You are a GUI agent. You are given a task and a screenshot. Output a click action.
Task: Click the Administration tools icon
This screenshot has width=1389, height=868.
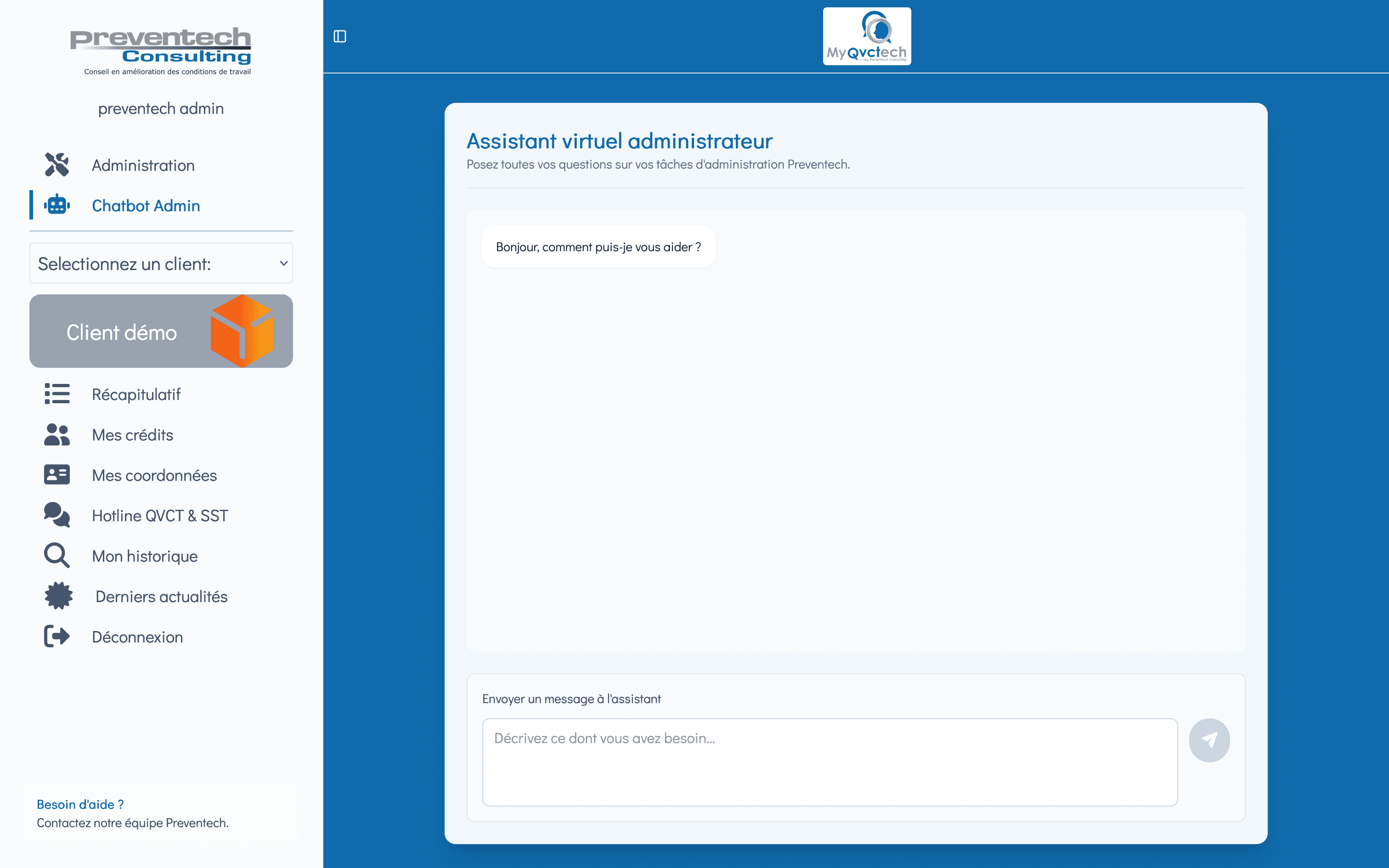click(x=57, y=165)
